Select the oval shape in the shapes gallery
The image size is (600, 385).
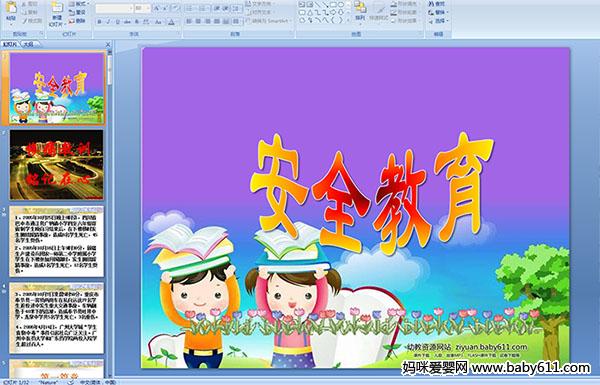click(x=341, y=5)
